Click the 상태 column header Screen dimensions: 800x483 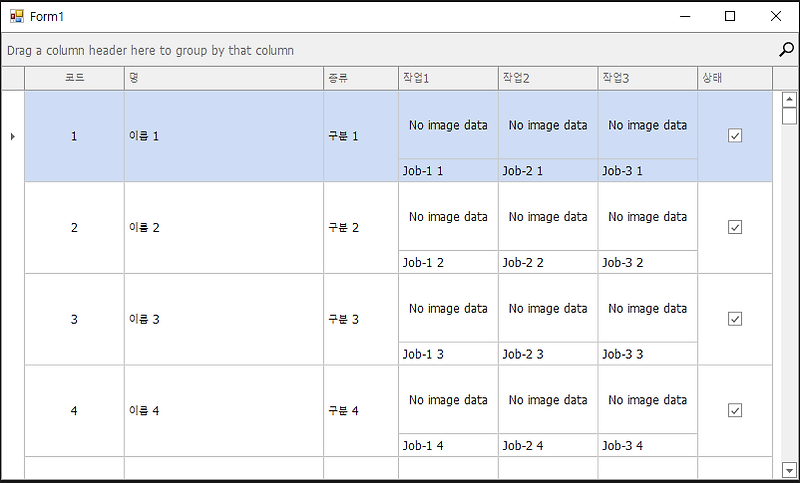[735, 78]
